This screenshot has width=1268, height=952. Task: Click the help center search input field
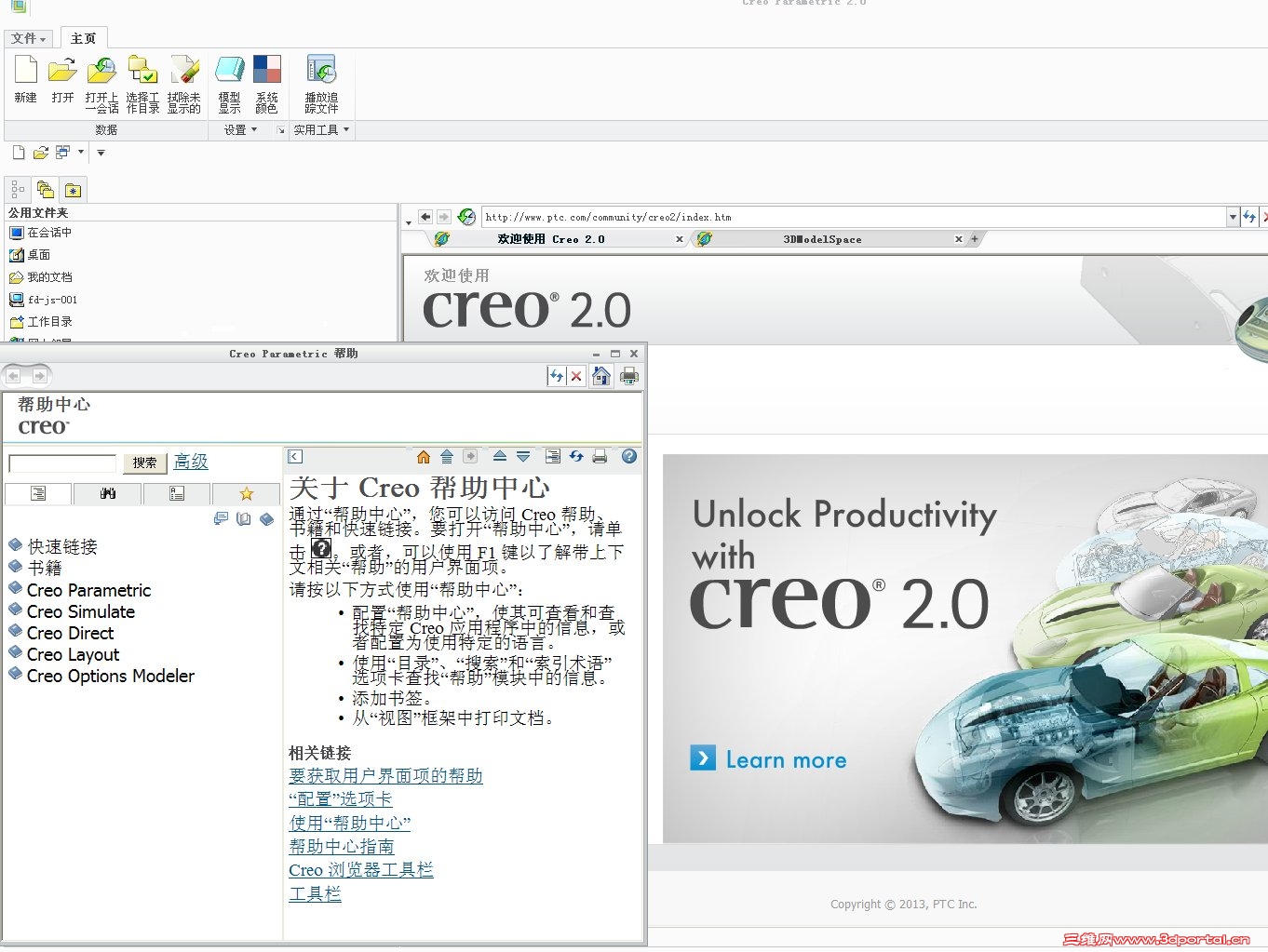point(62,463)
